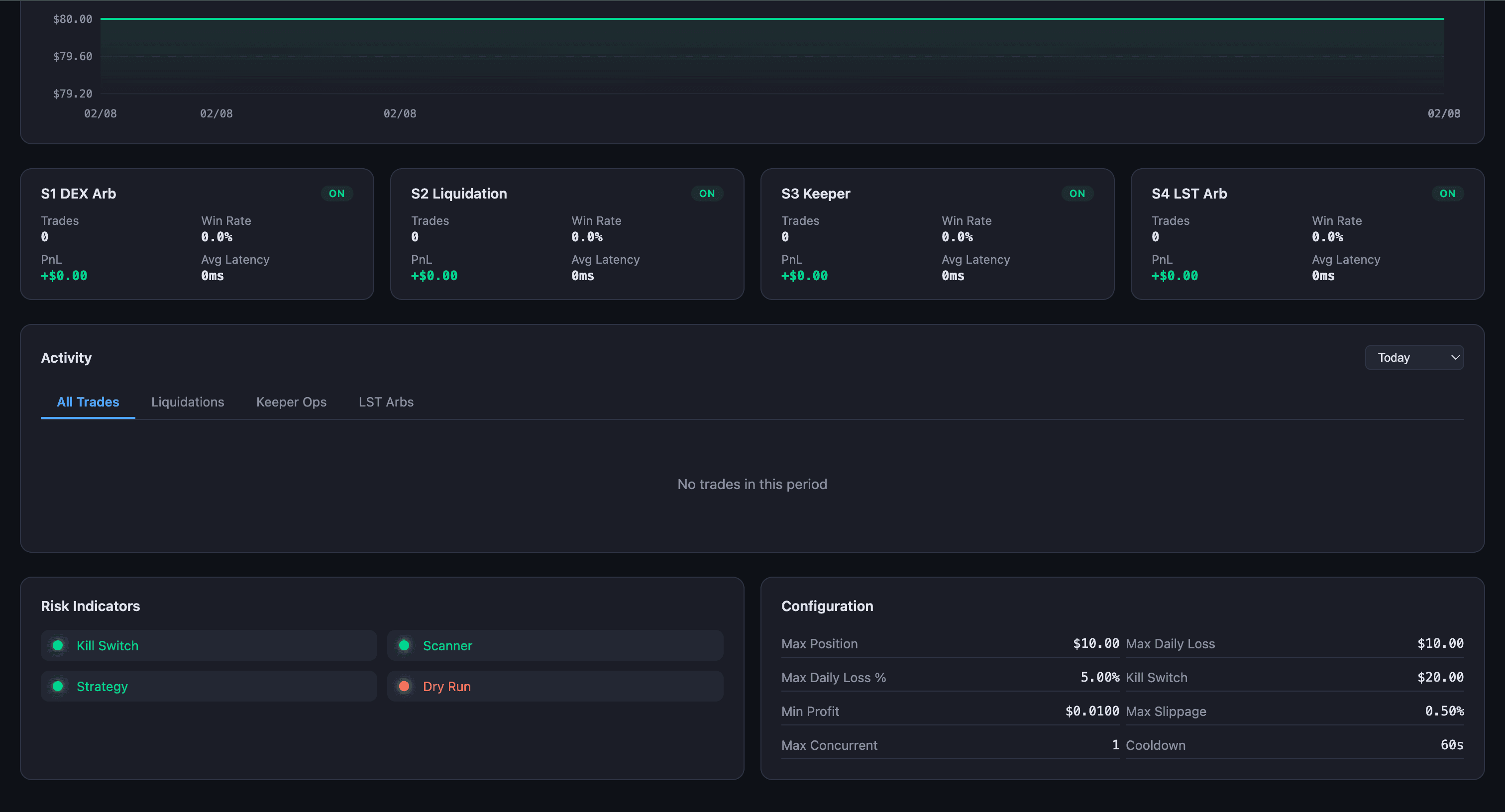Click the Configuration panel heading
Viewport: 1505px width, 812px height.
827,606
